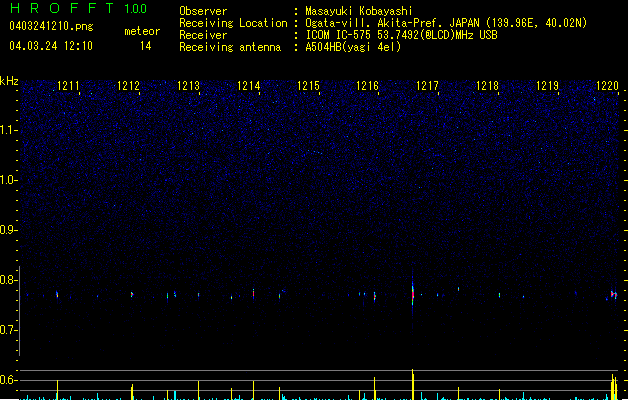629x400 pixels.
Task: Click the Receiving Location label
Action: coord(233,23)
